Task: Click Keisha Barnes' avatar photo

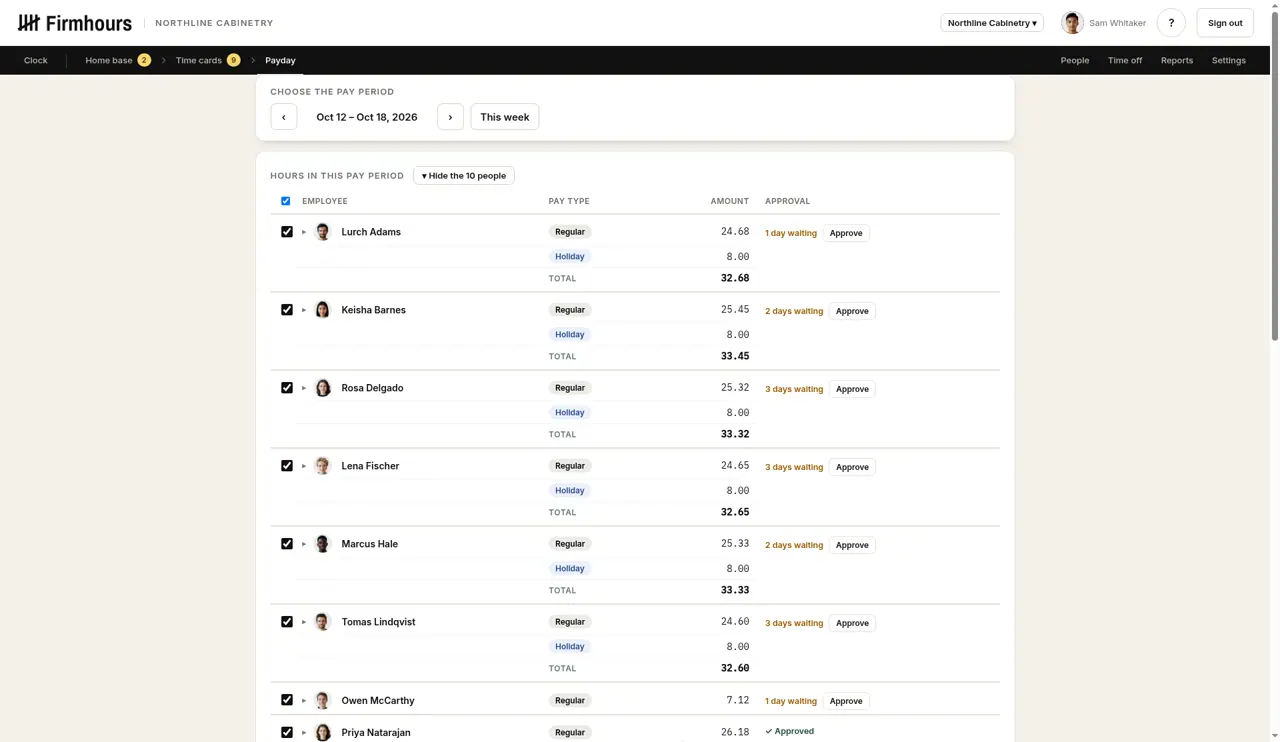Action: pos(323,310)
